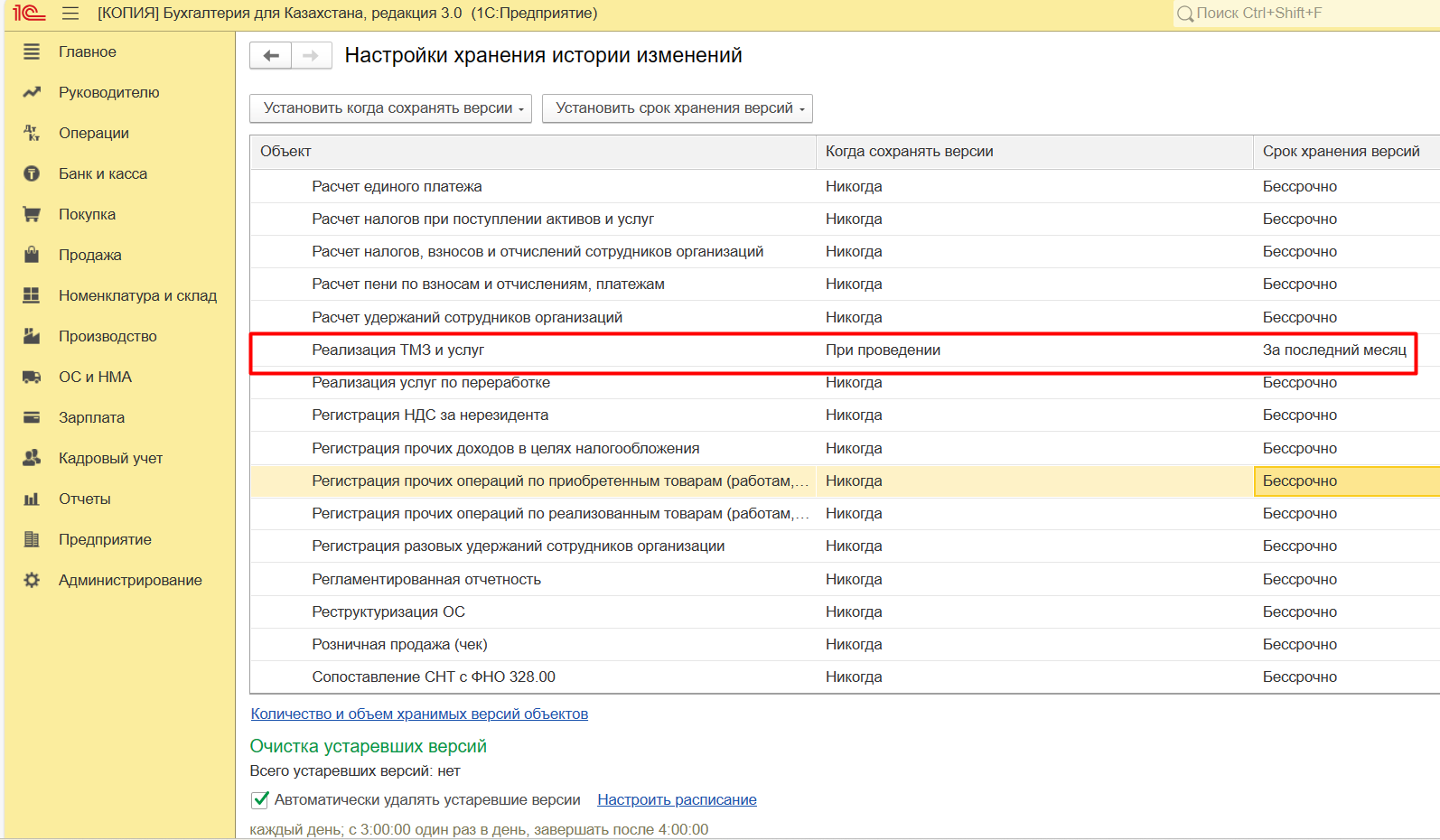Image resolution: width=1440 pixels, height=840 pixels.
Task: Expand Установить срок хранения версий dropdown
Action: coord(677,108)
